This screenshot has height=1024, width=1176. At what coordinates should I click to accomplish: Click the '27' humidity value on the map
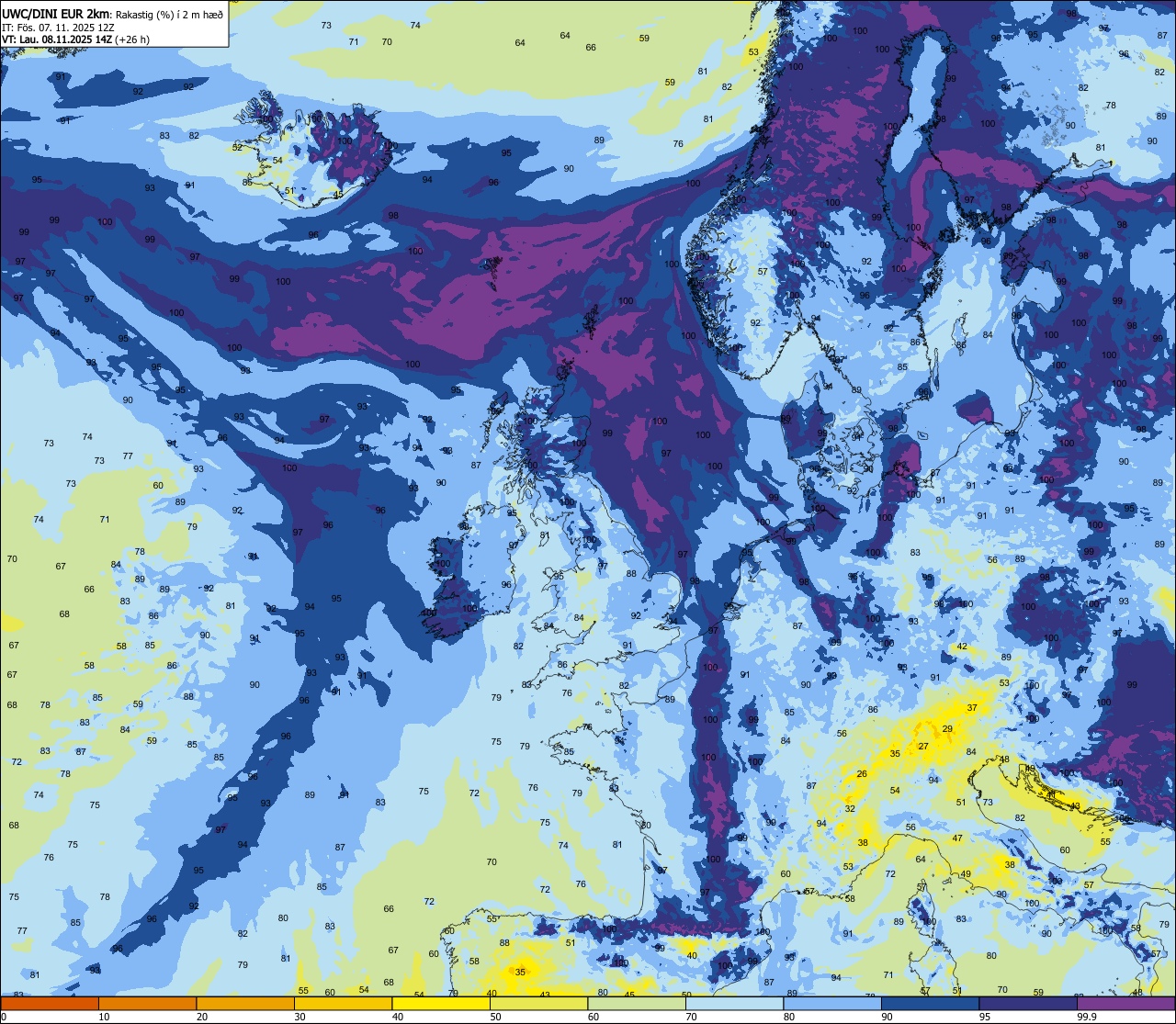(923, 746)
